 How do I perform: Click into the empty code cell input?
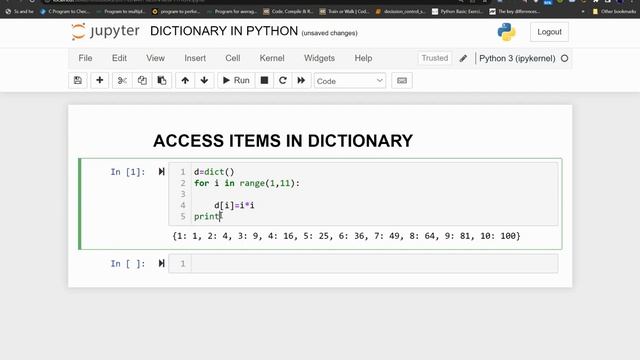(x=374, y=264)
